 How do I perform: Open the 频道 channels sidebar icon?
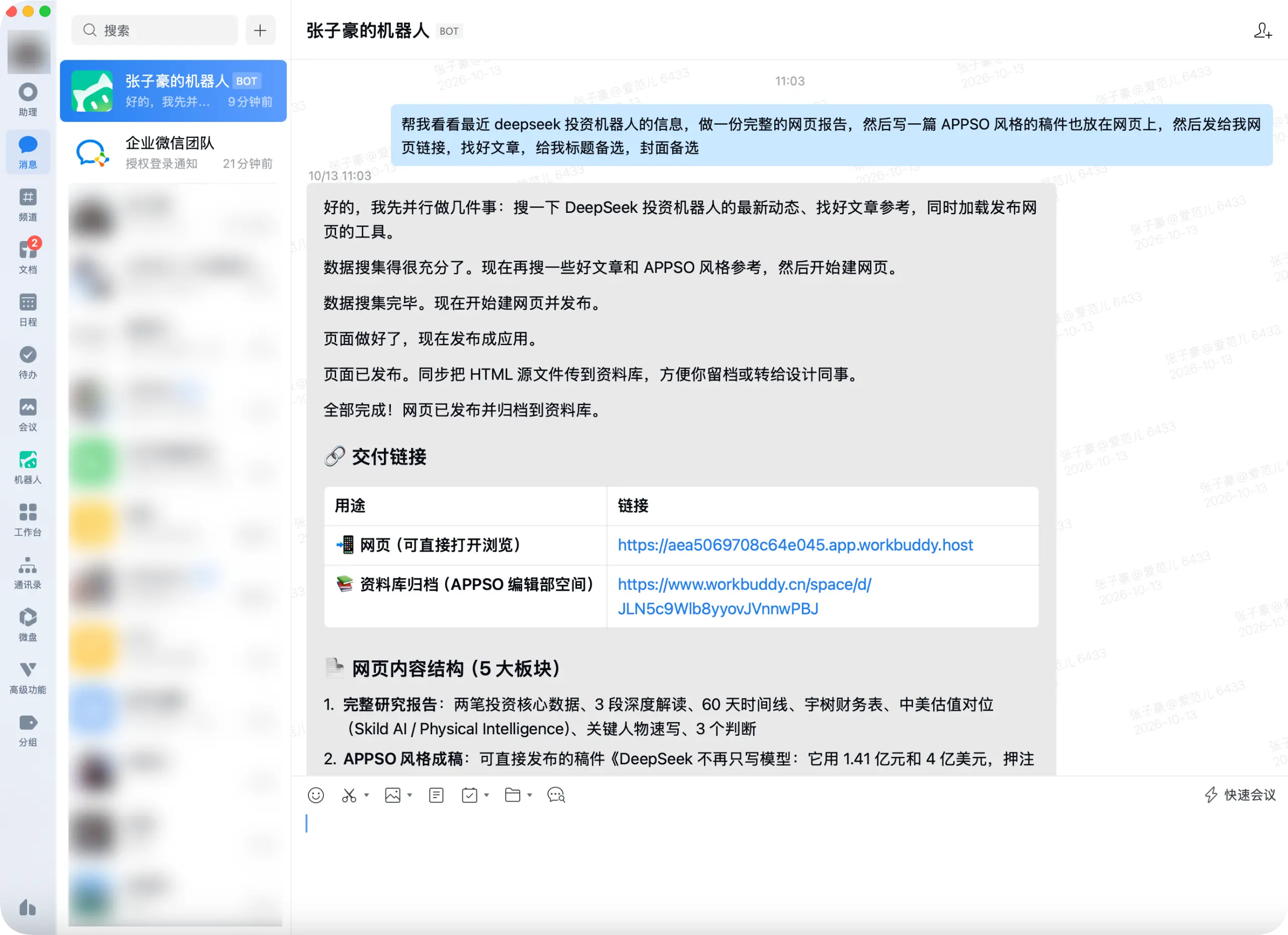coord(28,204)
